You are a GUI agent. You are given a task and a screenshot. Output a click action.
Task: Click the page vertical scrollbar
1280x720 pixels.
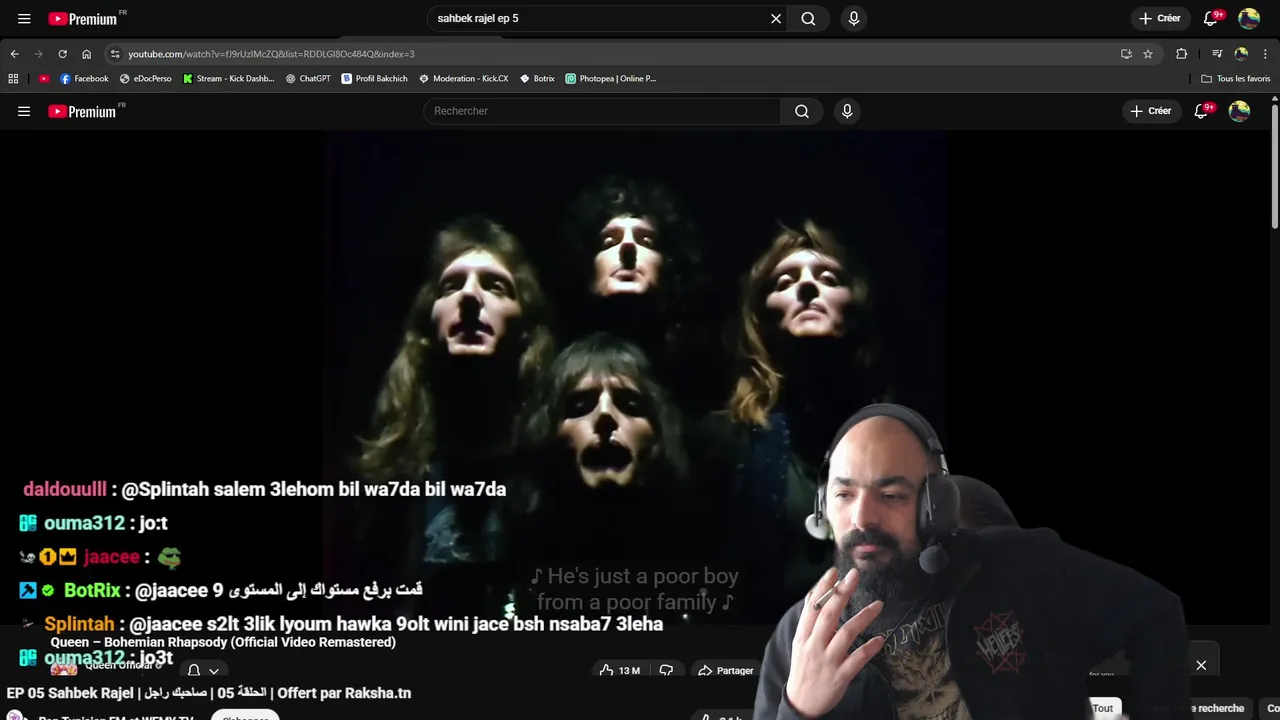[1275, 165]
